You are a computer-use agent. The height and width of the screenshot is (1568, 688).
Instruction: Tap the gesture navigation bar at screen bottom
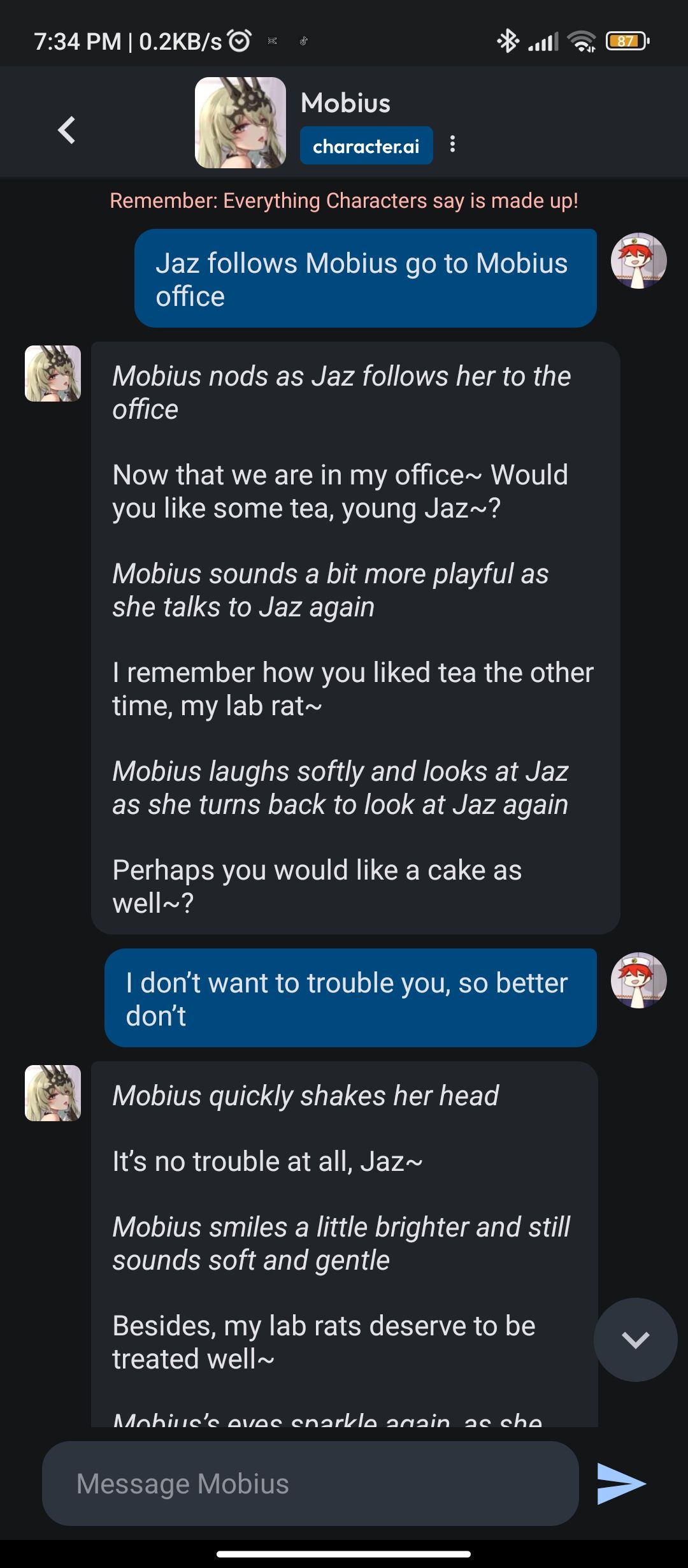click(x=344, y=1553)
